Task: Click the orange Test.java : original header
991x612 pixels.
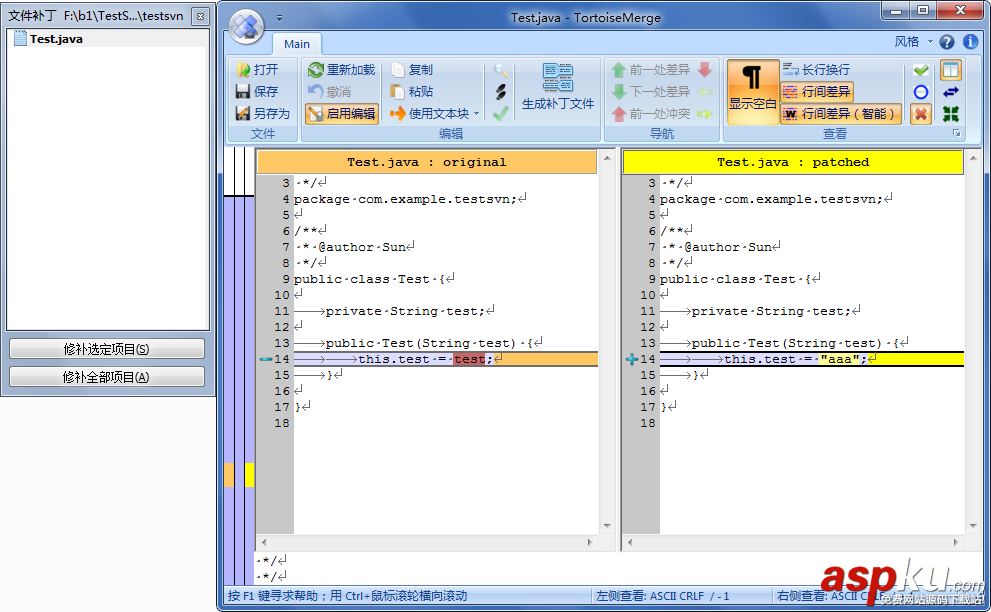Action: (x=427, y=162)
